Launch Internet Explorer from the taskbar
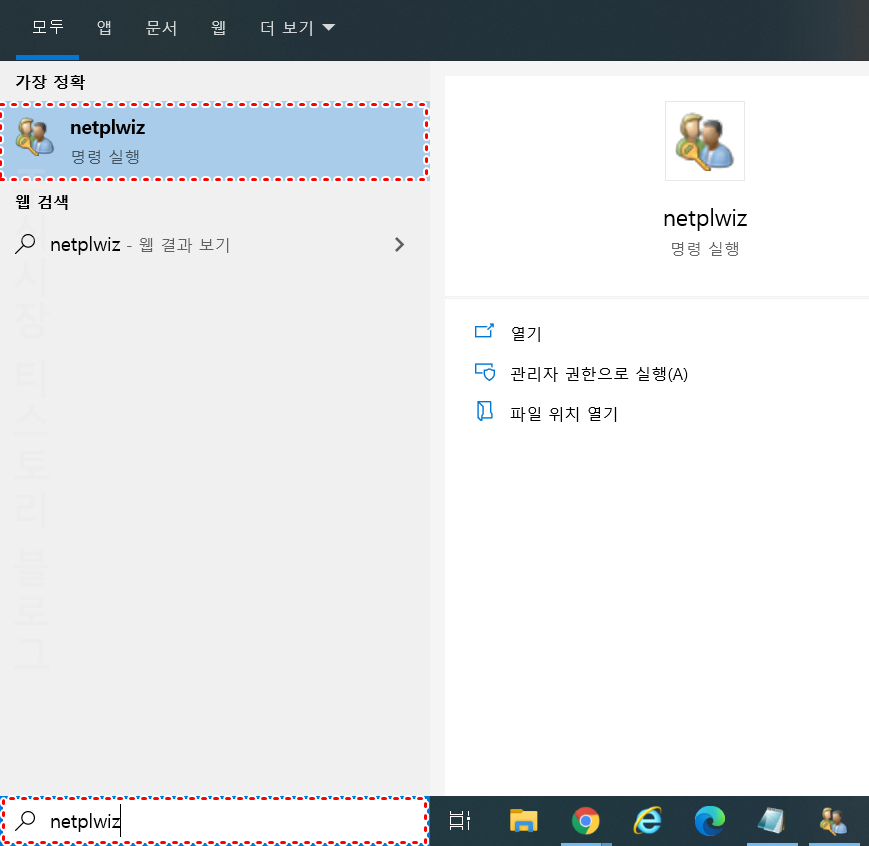This screenshot has width=869, height=846. [648, 820]
